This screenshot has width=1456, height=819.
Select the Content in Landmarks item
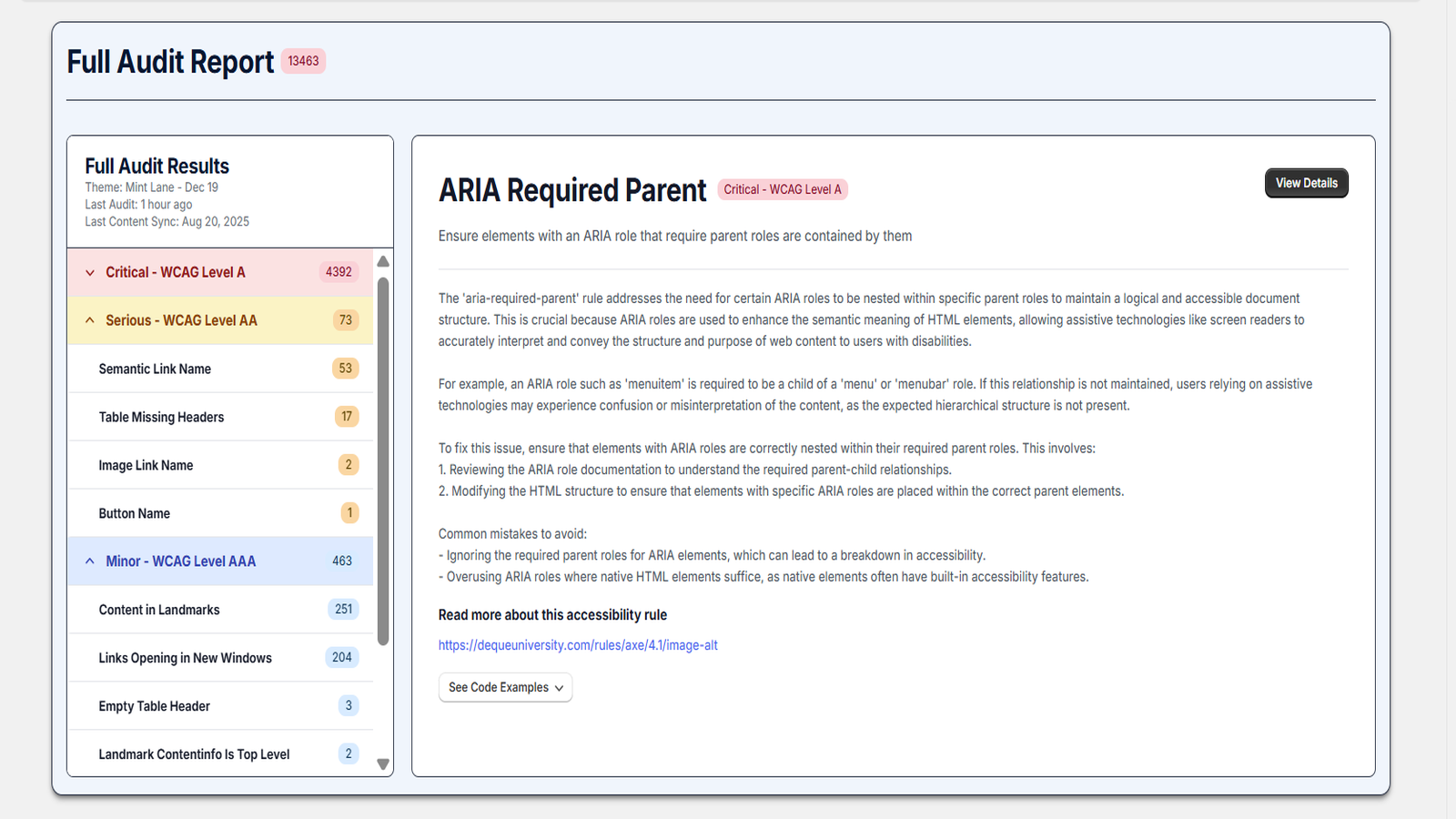coord(159,610)
